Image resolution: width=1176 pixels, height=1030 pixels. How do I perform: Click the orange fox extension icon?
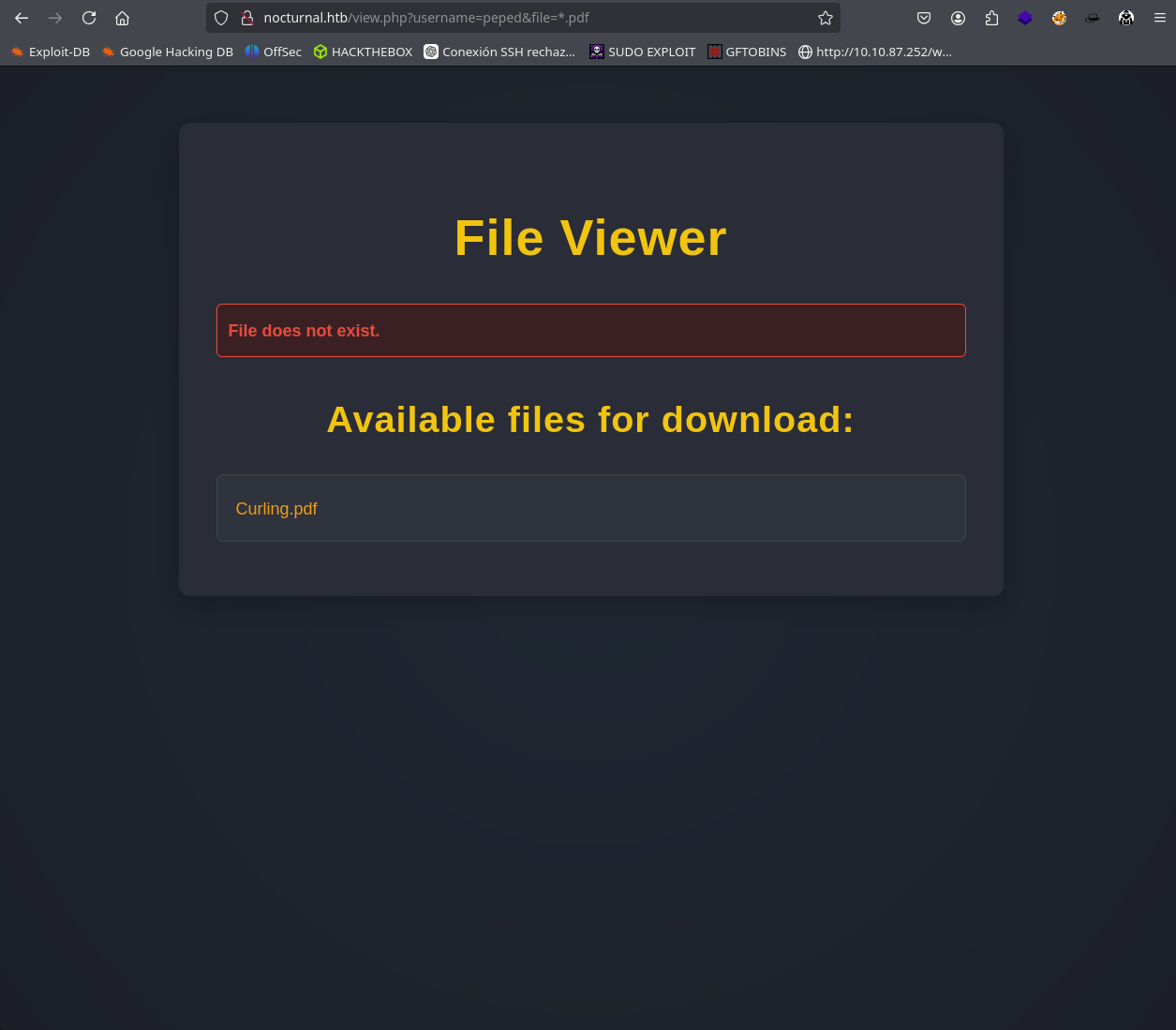click(x=1059, y=18)
